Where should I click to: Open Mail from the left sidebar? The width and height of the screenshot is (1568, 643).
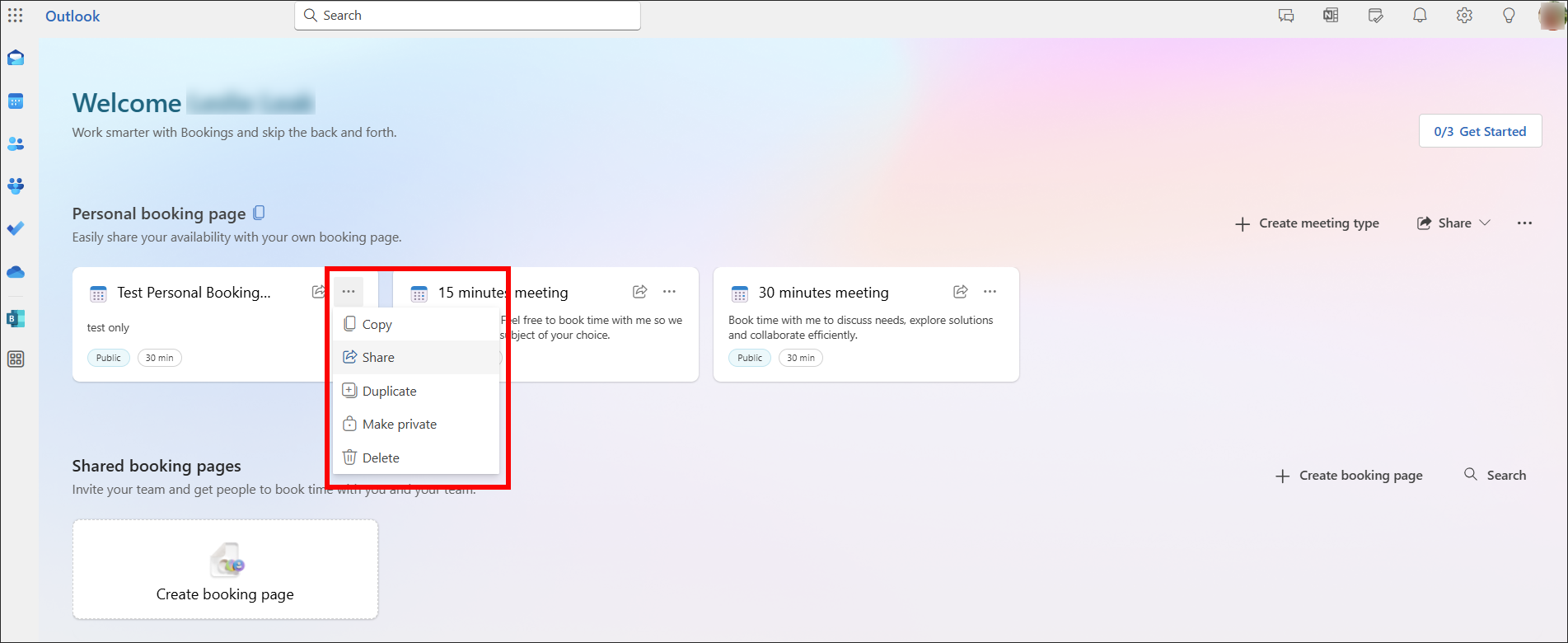(x=16, y=58)
